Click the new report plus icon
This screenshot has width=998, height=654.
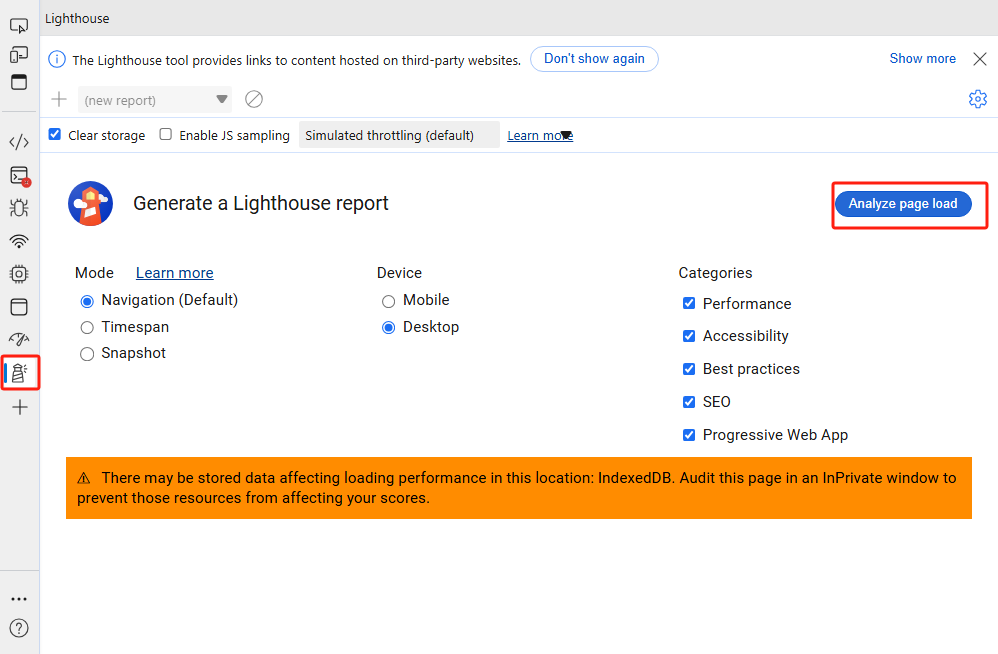click(59, 99)
